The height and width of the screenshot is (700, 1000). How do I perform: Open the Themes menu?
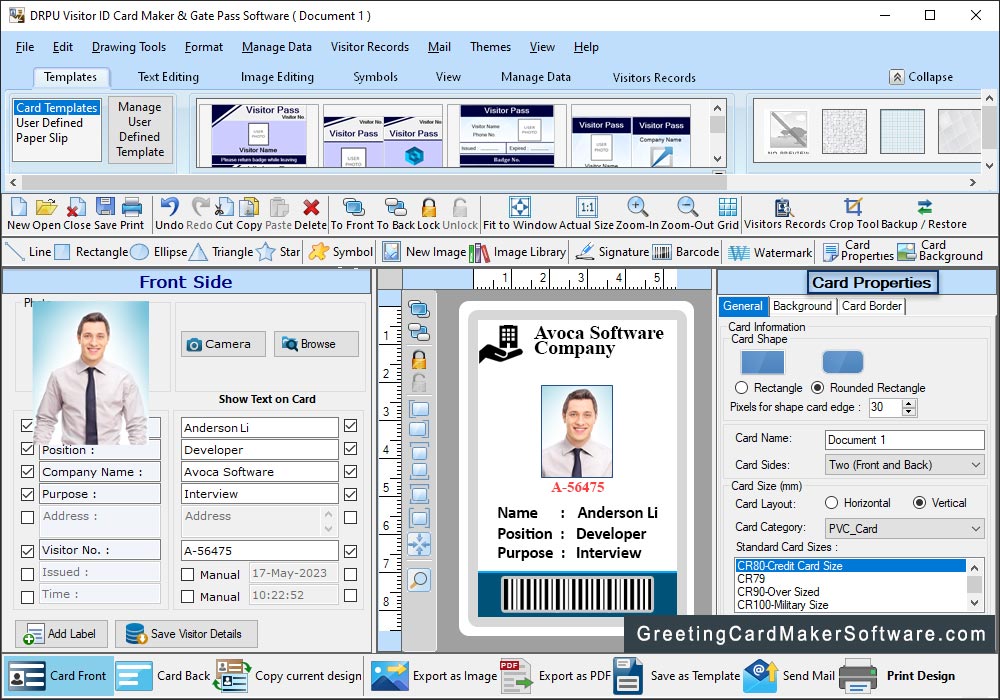click(x=490, y=47)
